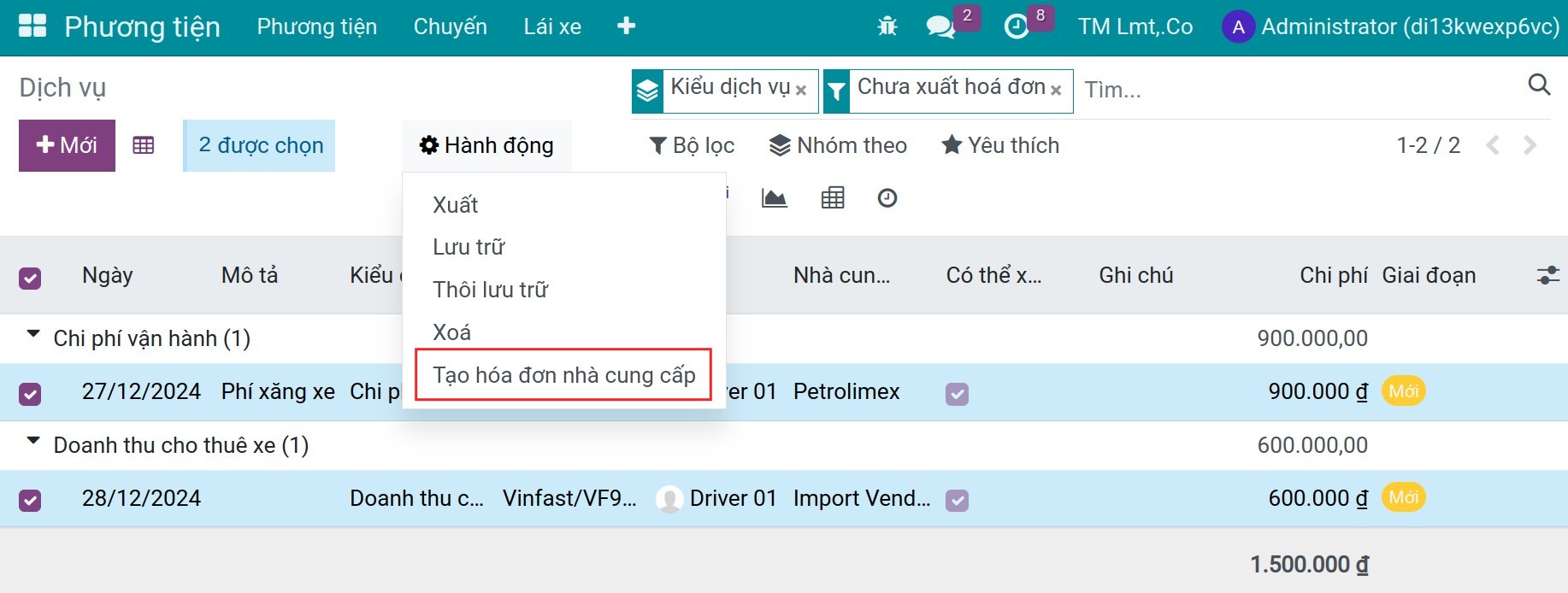Toggle the select-all header checkbox
This screenshot has height=593, width=1568.
pyautogui.click(x=30, y=279)
